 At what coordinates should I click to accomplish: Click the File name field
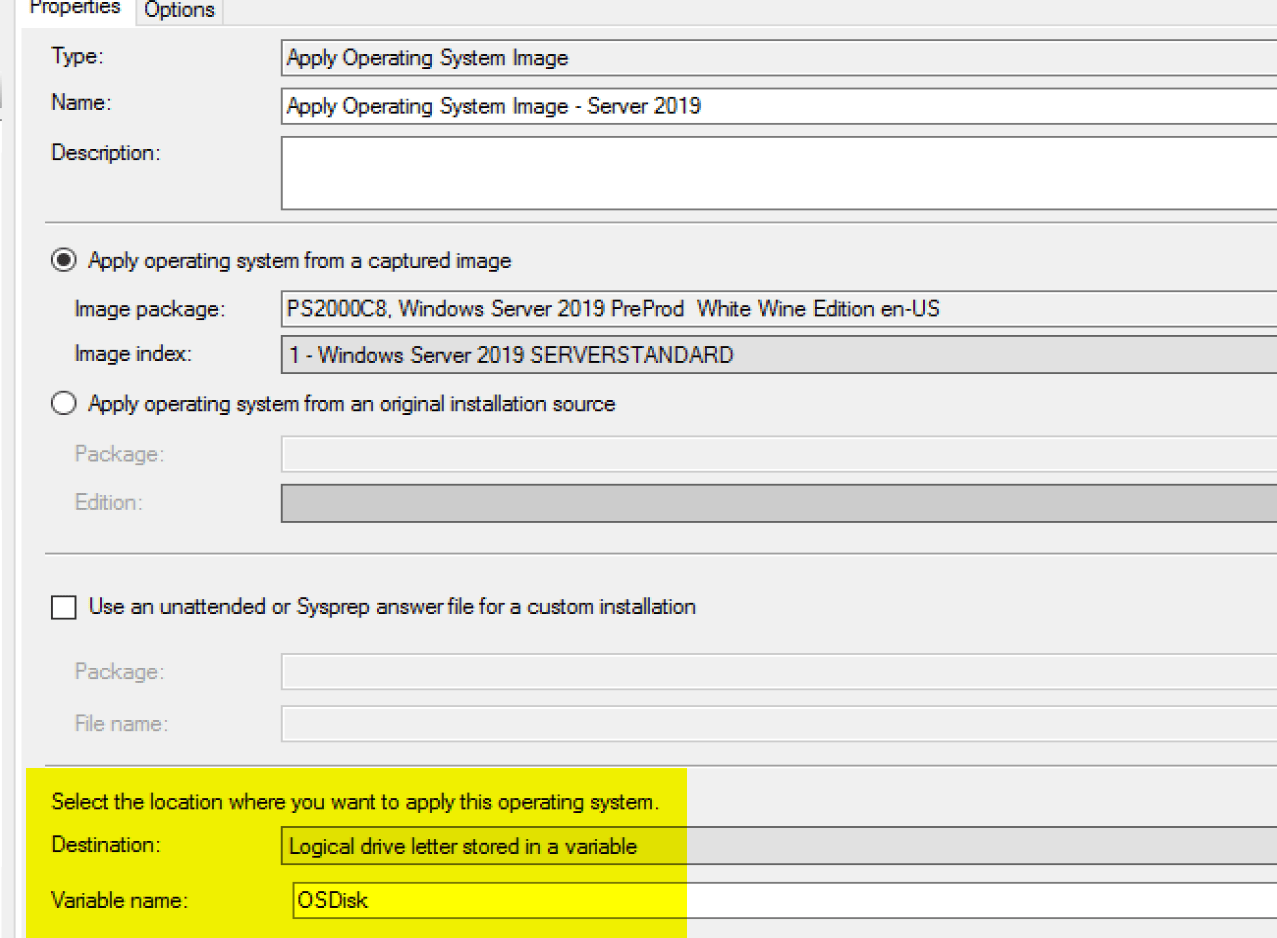pos(778,723)
